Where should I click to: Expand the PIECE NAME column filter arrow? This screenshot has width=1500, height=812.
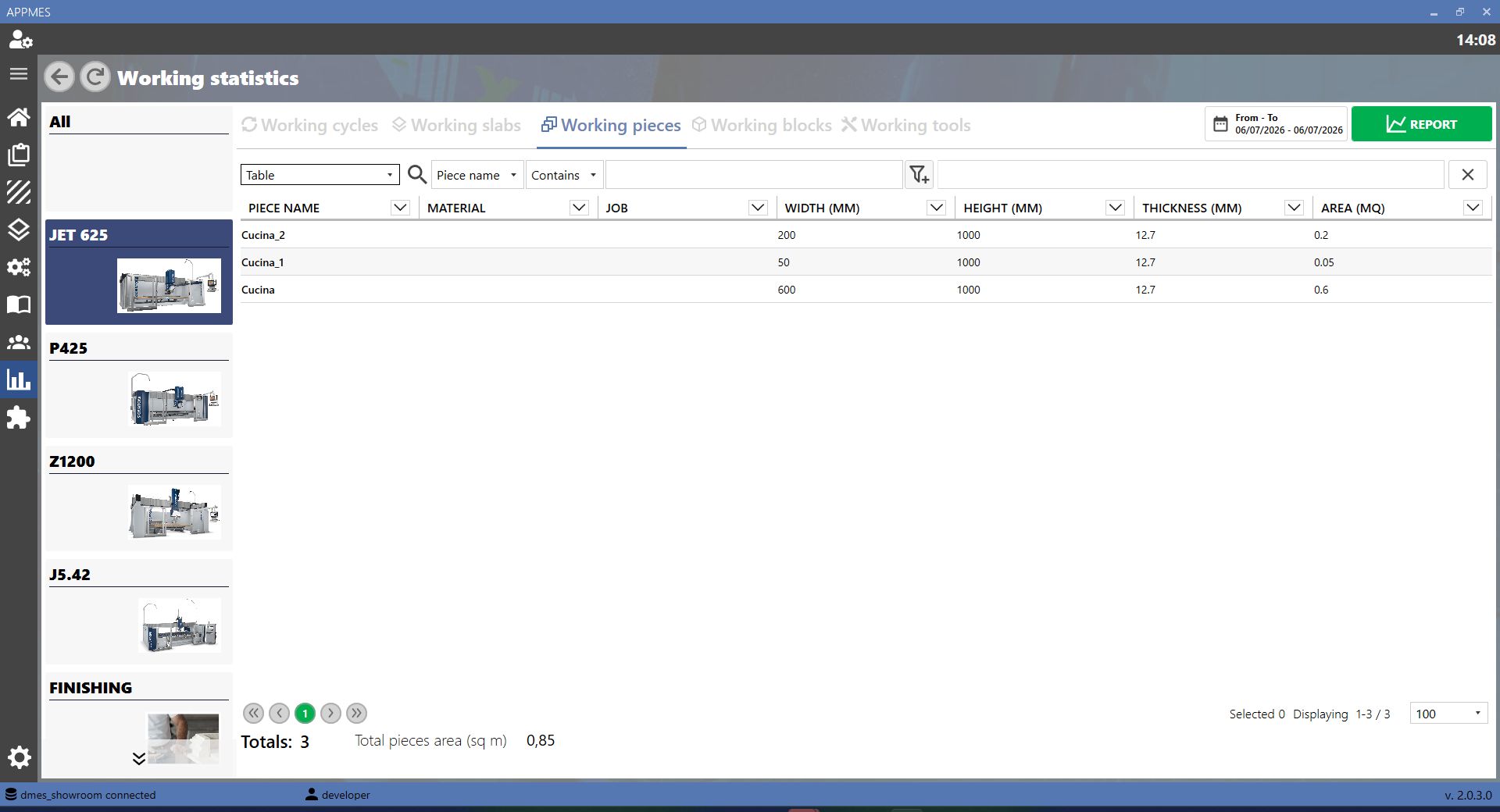pos(400,208)
